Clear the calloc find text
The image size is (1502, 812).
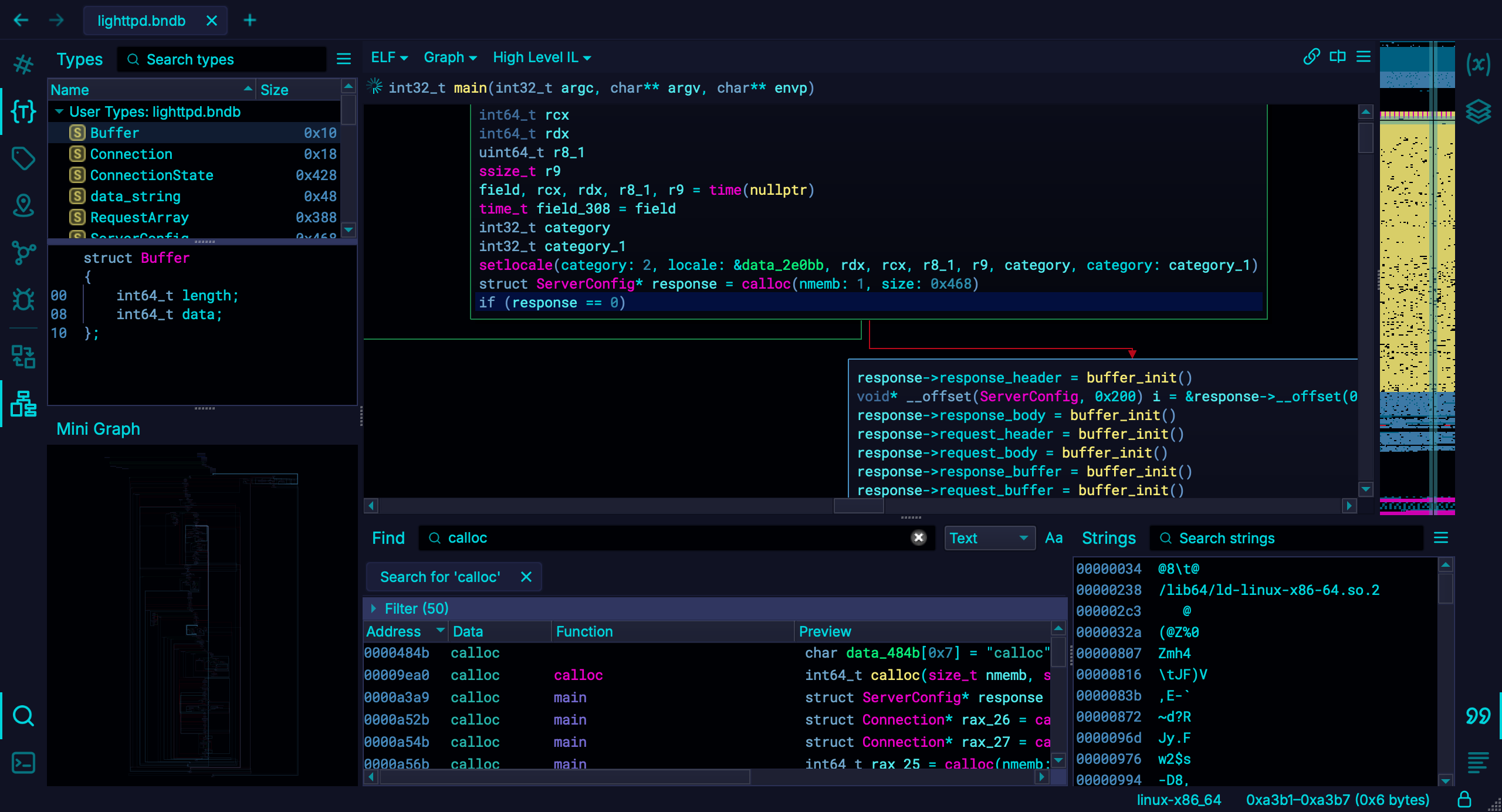918,538
